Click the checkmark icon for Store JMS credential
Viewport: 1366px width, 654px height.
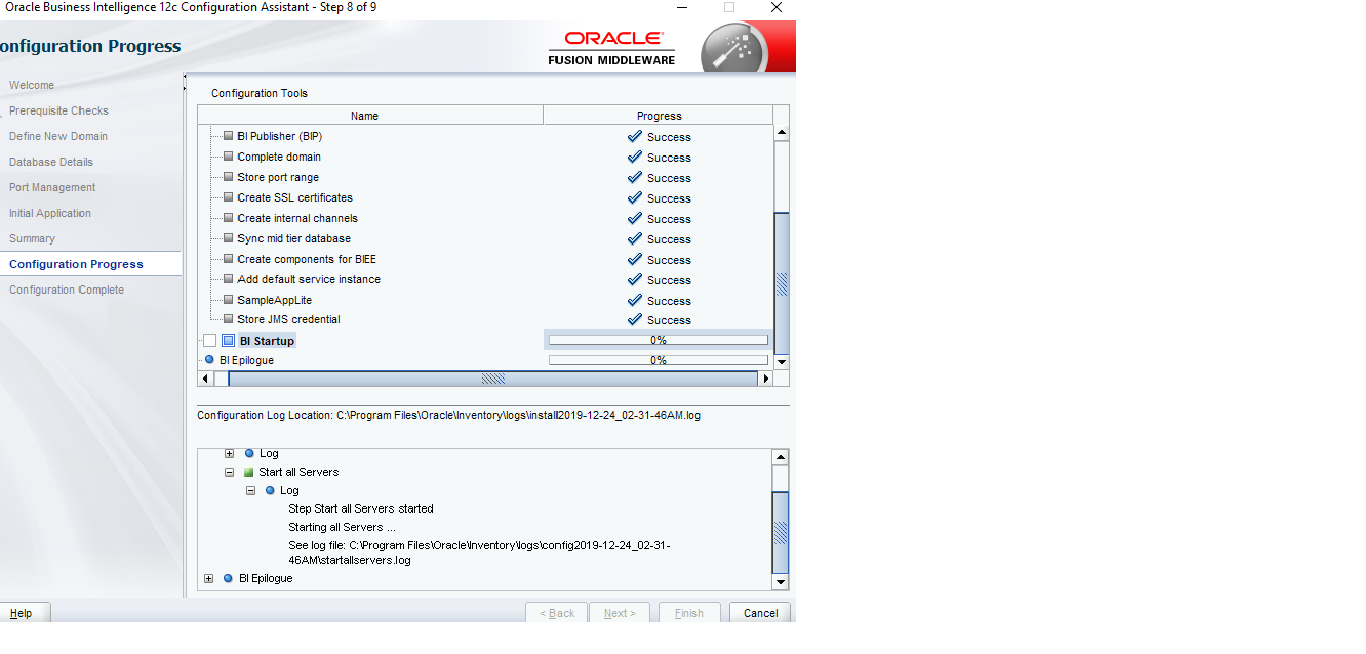[x=634, y=320]
